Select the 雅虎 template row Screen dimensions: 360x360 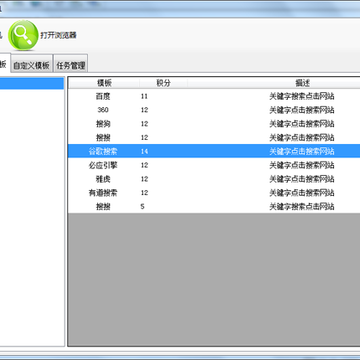coord(214,179)
